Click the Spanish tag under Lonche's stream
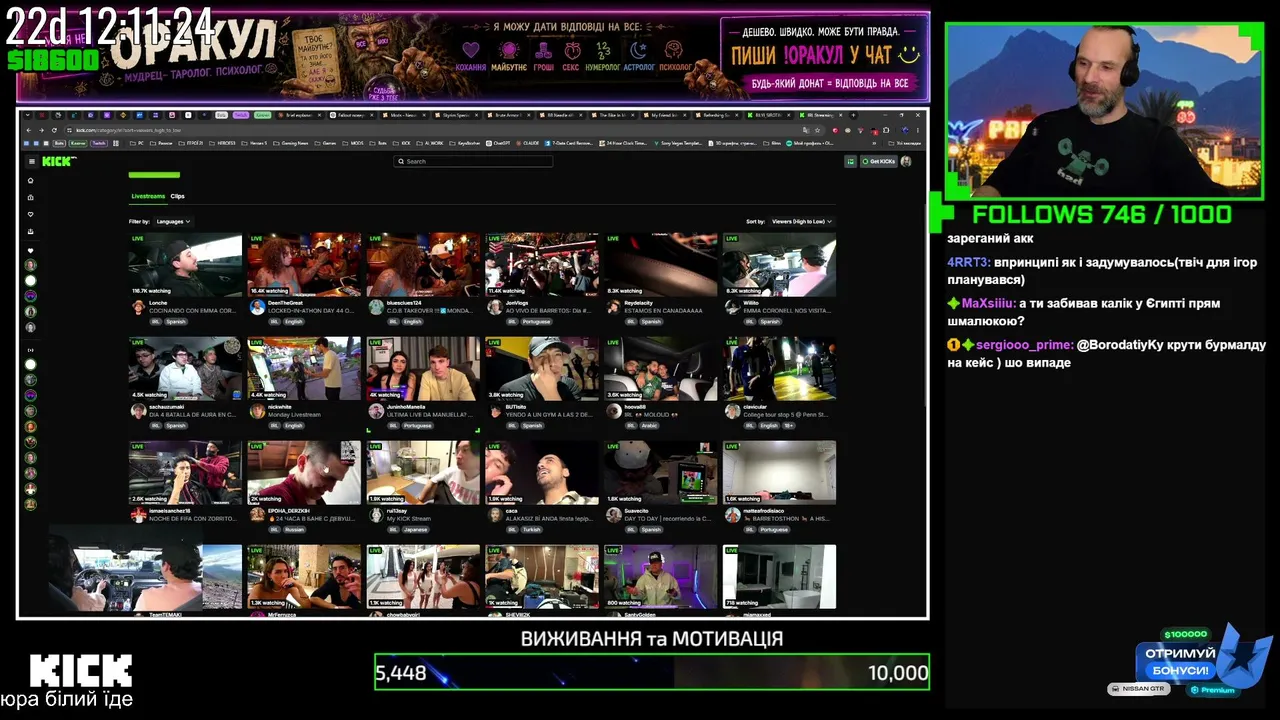 tap(176, 321)
